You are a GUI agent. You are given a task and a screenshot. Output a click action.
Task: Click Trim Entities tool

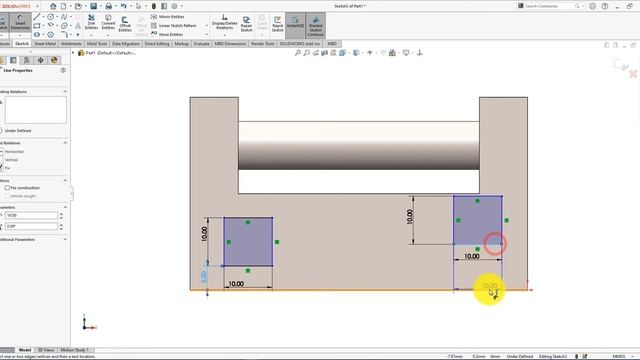(x=91, y=22)
